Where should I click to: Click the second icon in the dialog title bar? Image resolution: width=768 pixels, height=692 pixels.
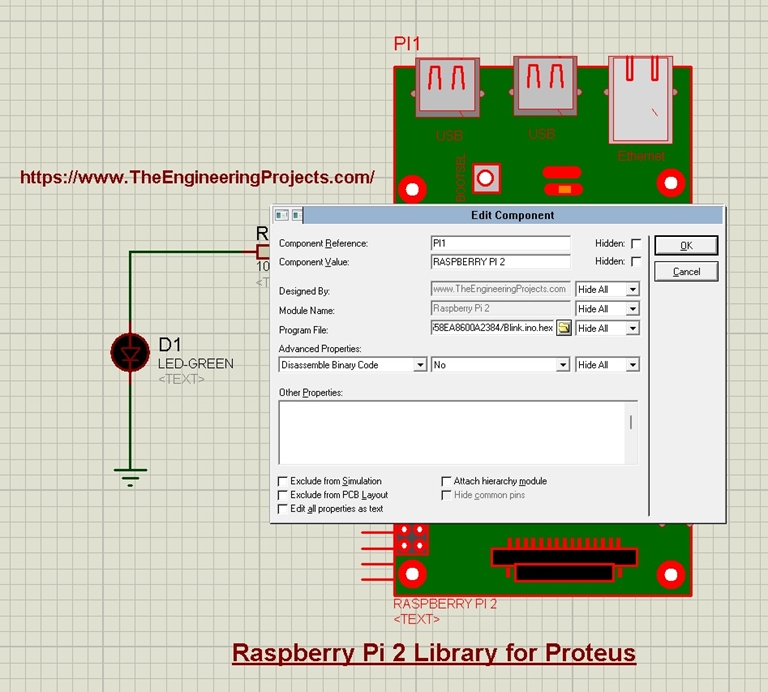pos(297,215)
